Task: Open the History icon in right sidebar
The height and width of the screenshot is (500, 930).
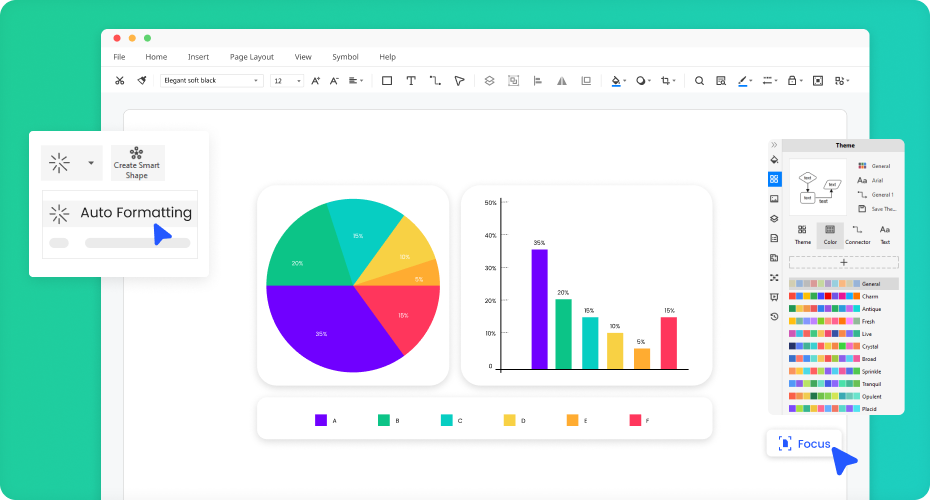Action: click(774, 316)
